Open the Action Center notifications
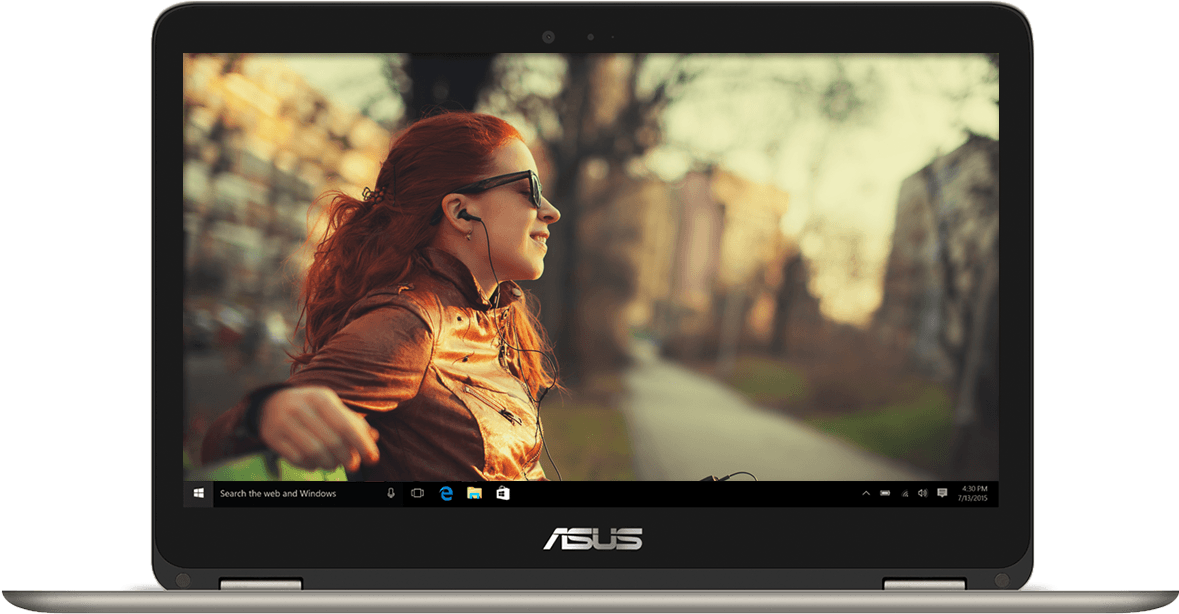The height and width of the screenshot is (614, 1179). (942, 493)
